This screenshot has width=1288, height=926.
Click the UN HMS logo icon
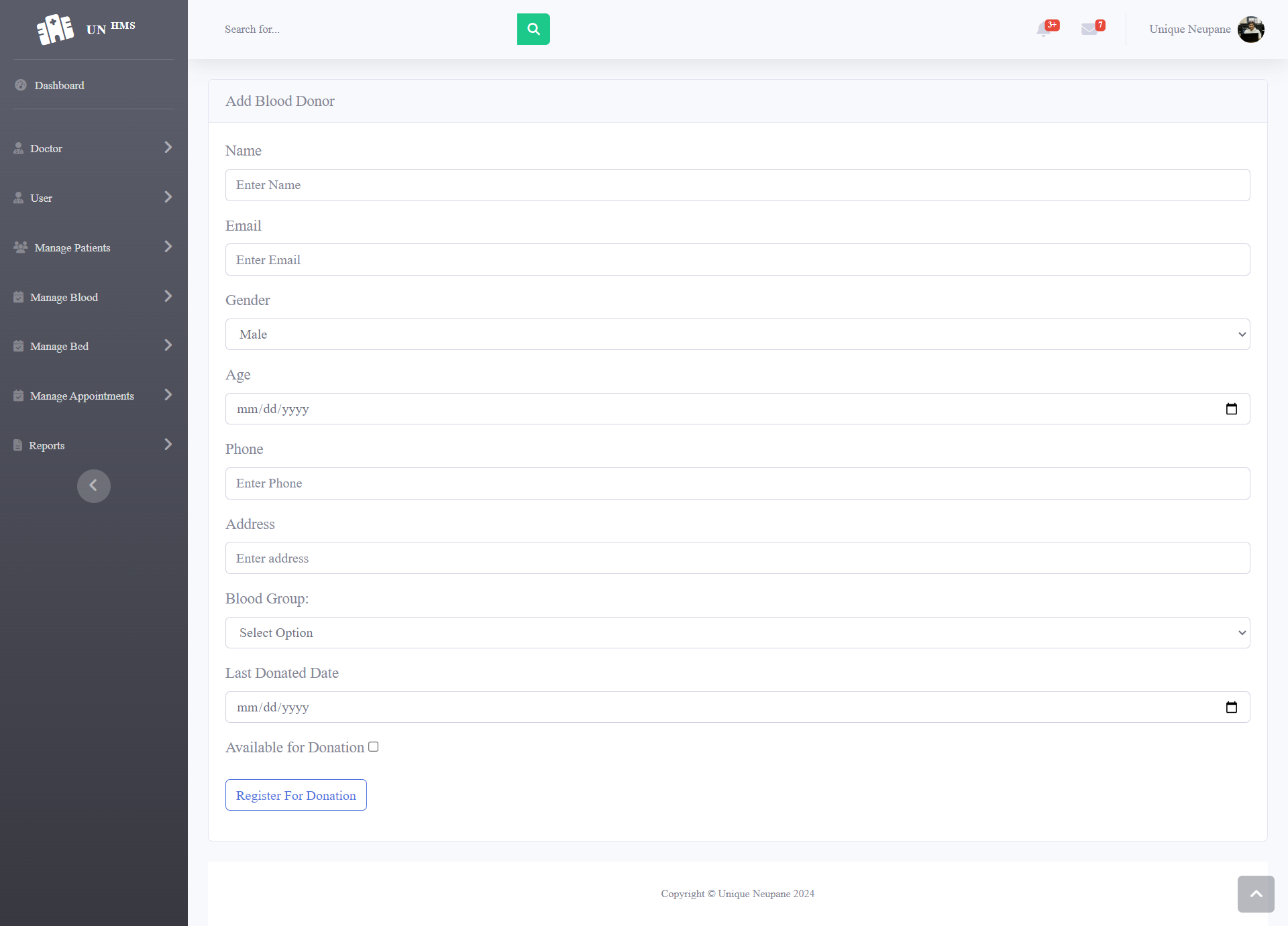[x=55, y=28]
